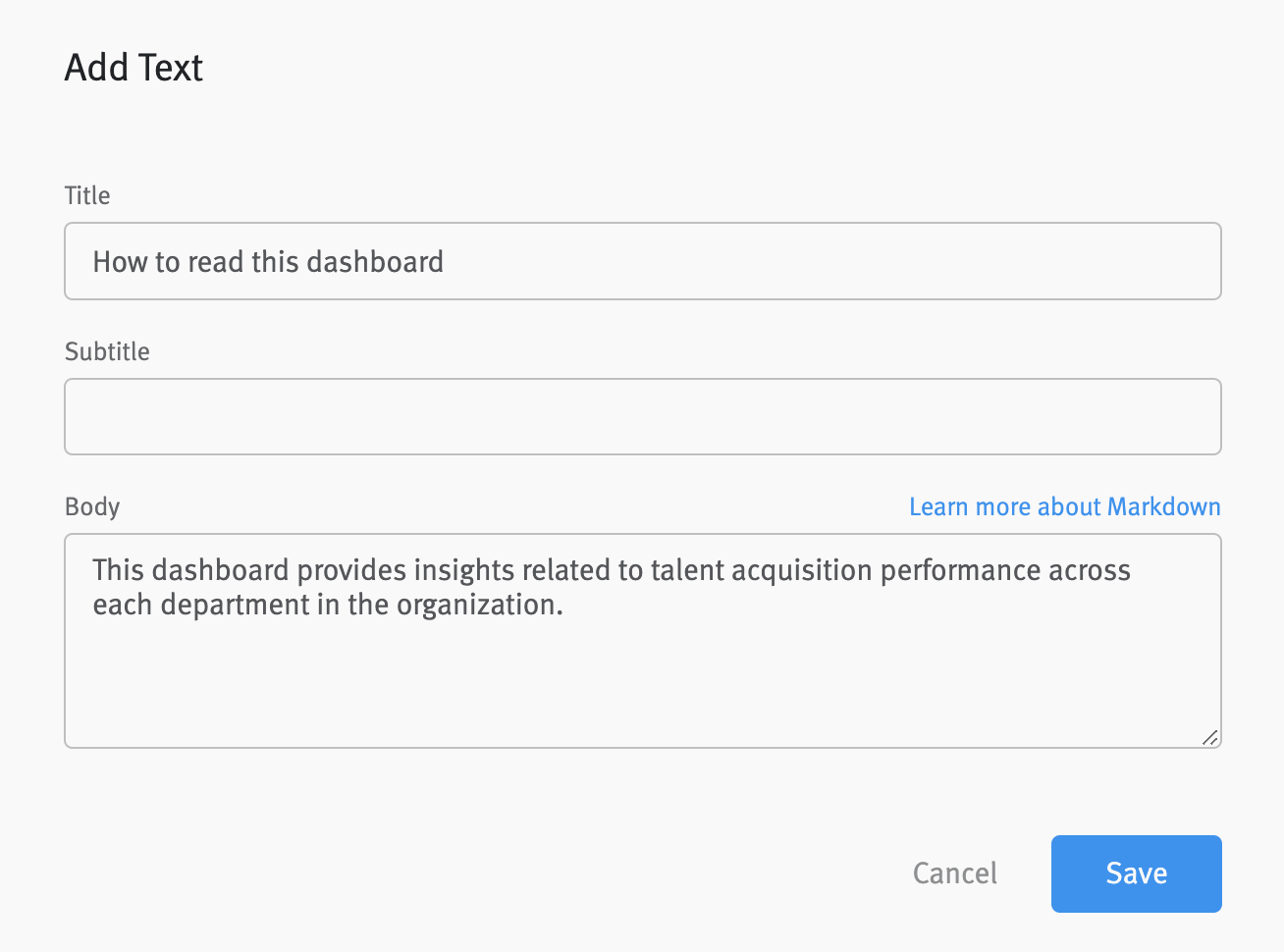1284x952 pixels.
Task: Click the Title field label
Action: [x=86, y=195]
